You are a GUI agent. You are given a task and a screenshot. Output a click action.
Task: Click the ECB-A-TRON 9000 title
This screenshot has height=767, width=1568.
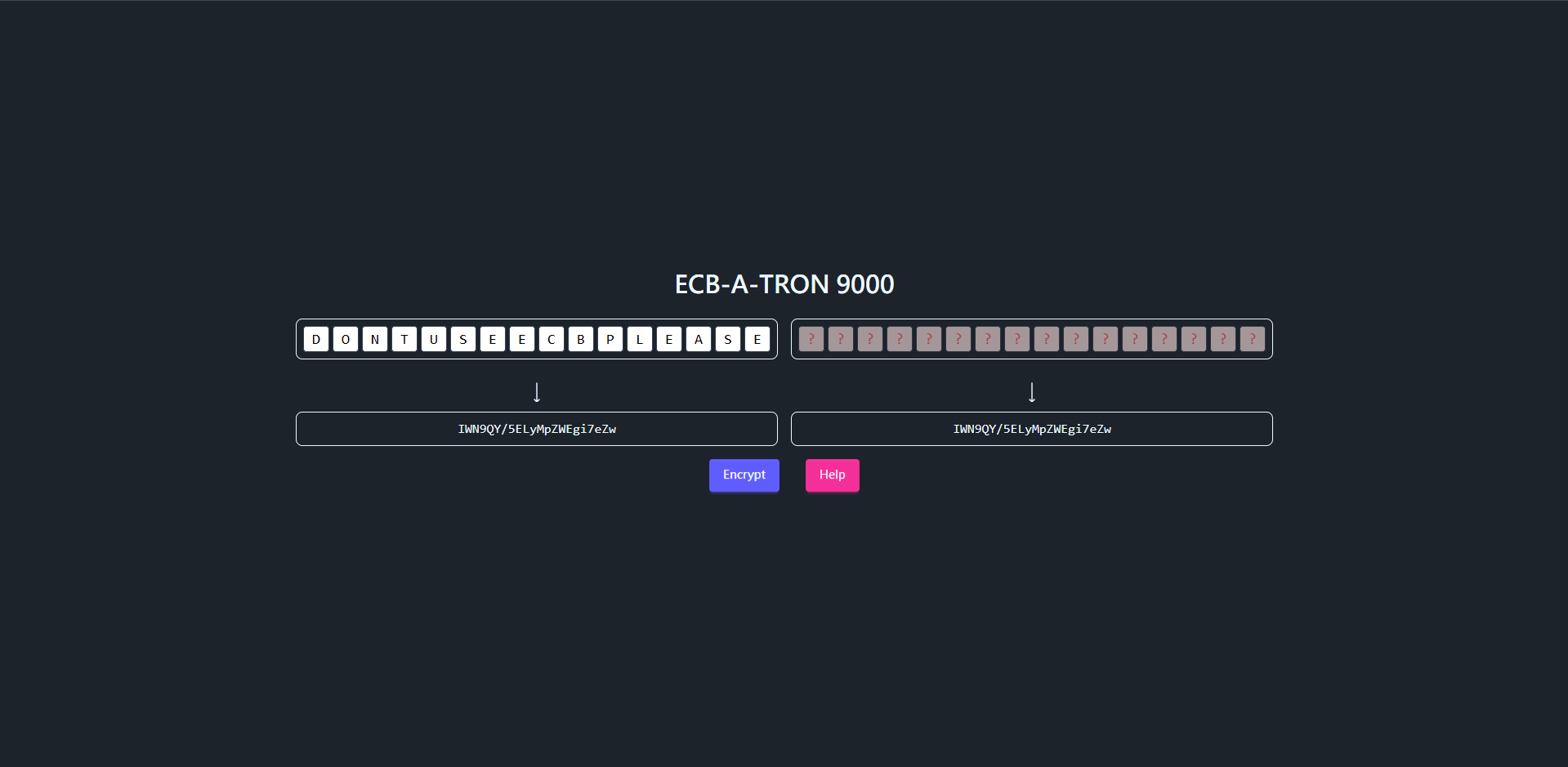(x=784, y=284)
